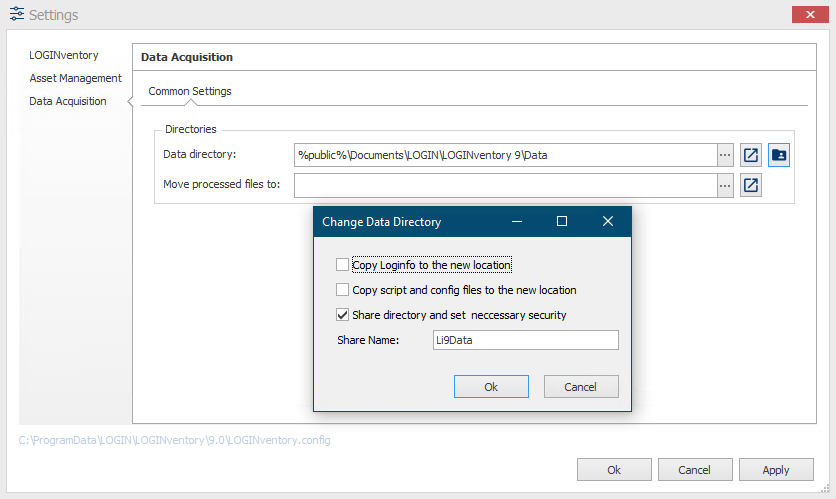The image size is (836, 499).
Task: Click the Settings sliders icon in title bar
Action: coord(17,14)
